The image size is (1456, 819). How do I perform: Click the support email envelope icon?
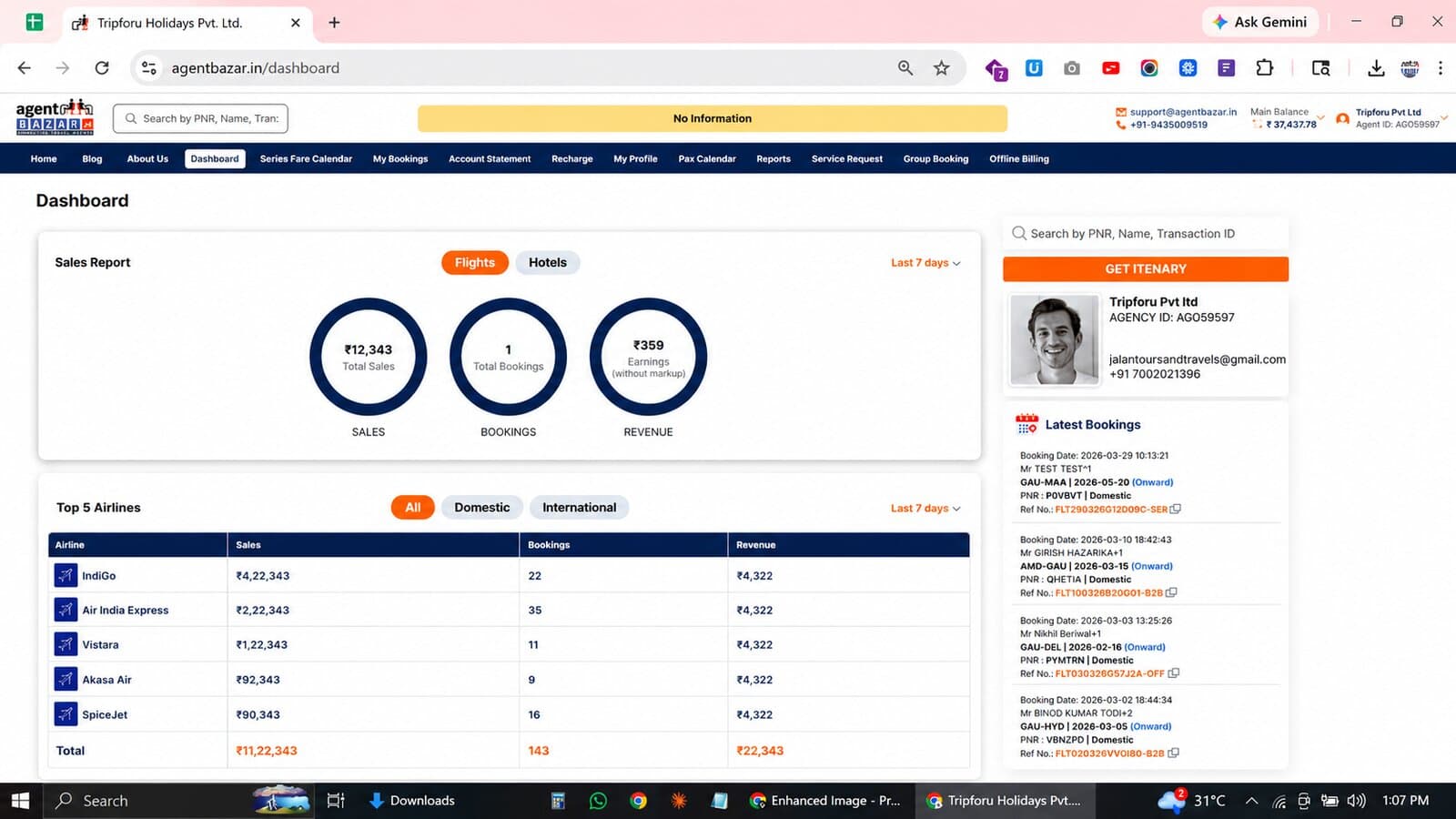point(1121,112)
